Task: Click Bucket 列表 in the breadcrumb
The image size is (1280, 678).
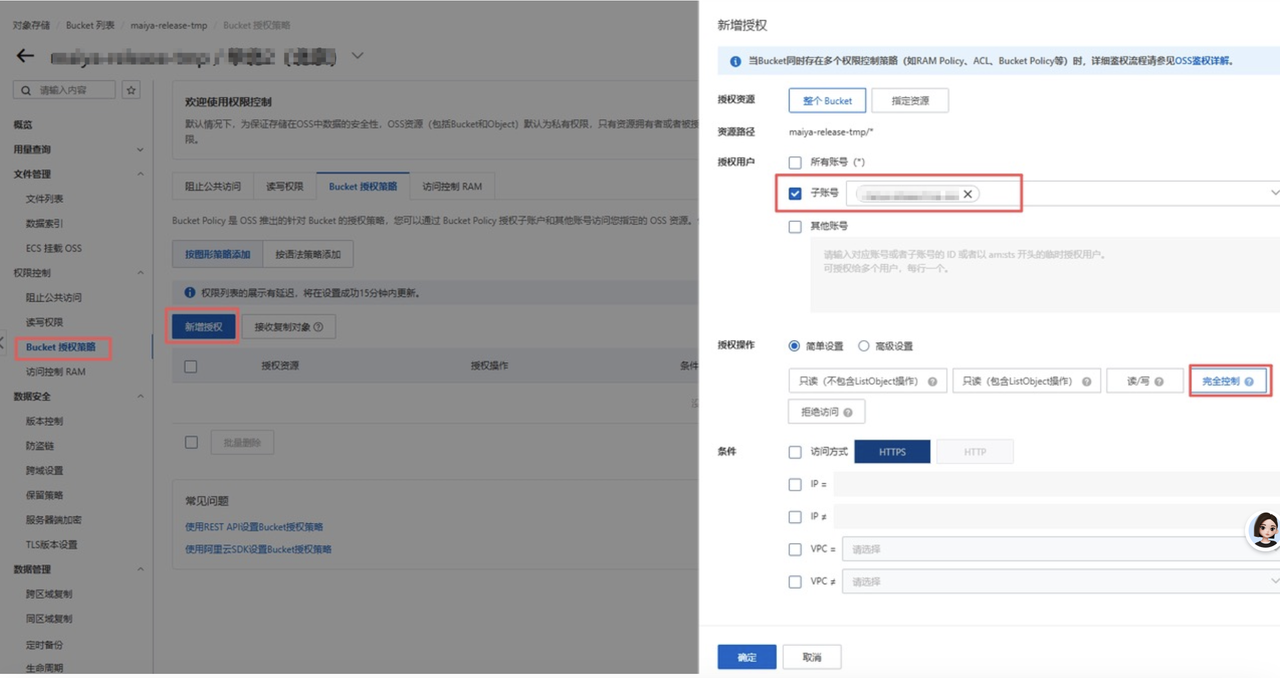Action: 91,25
